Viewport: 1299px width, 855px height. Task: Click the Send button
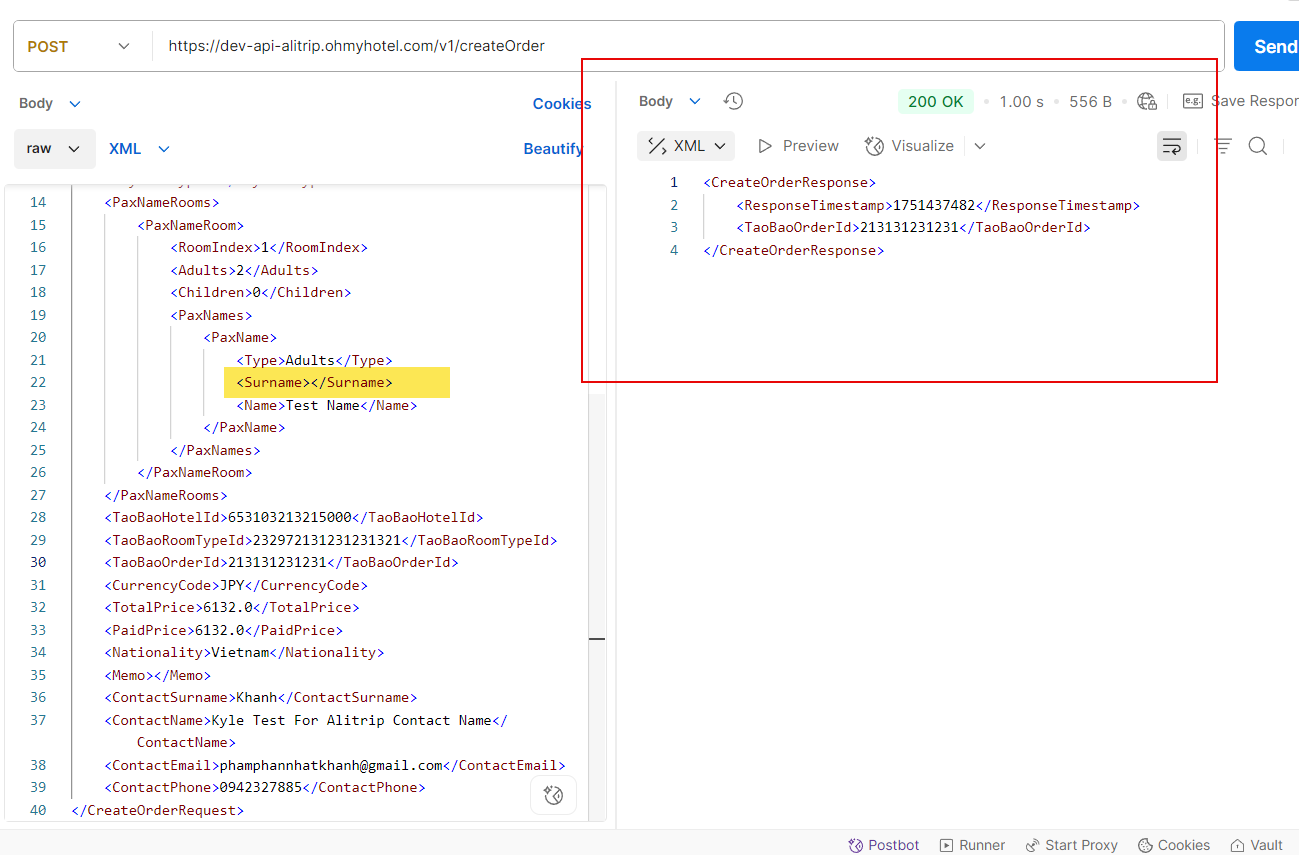pyautogui.click(x=1270, y=46)
